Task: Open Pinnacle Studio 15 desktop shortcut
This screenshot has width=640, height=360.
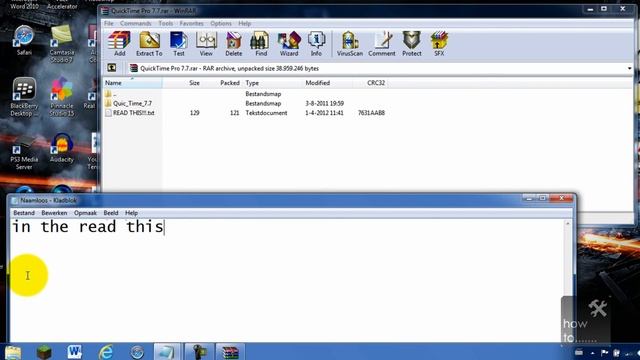Action: pos(62,97)
